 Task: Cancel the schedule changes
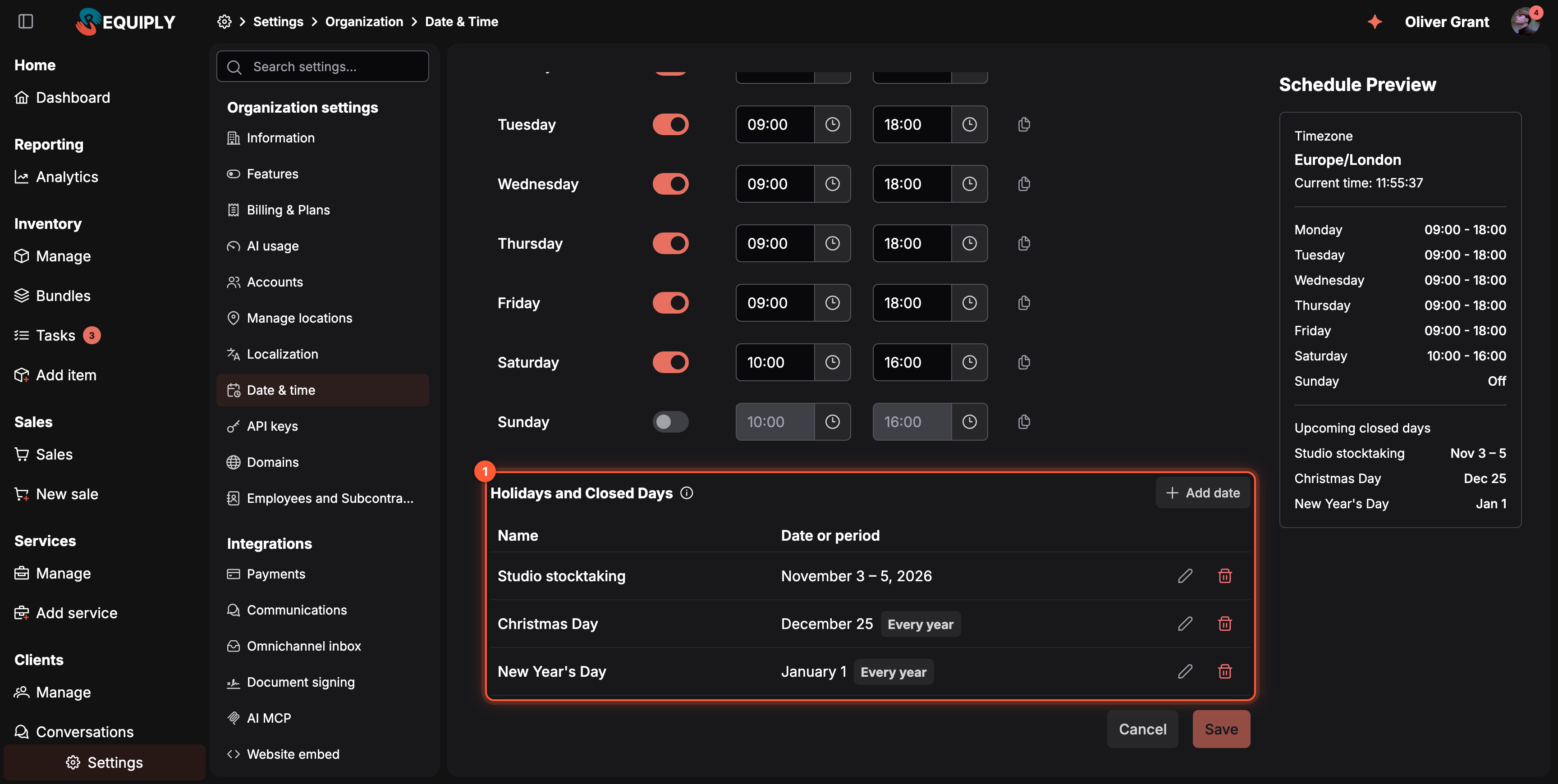click(x=1142, y=729)
